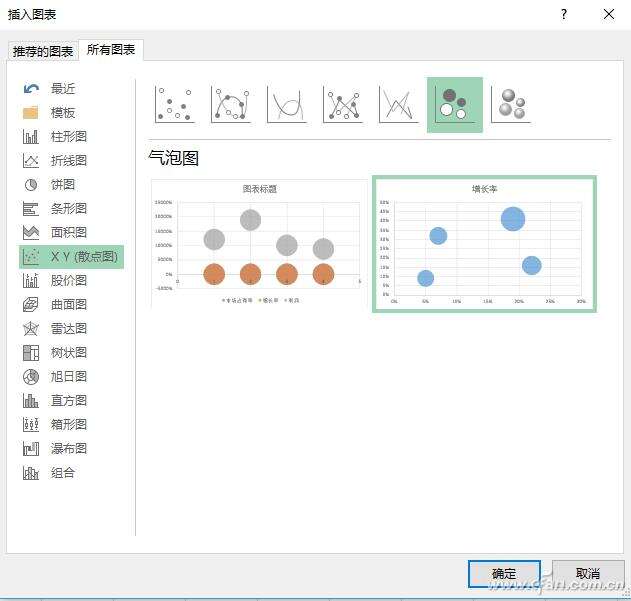Viewport: 631px width, 601px height.
Task: Click the 直方图 label in the list
Action: (x=68, y=401)
